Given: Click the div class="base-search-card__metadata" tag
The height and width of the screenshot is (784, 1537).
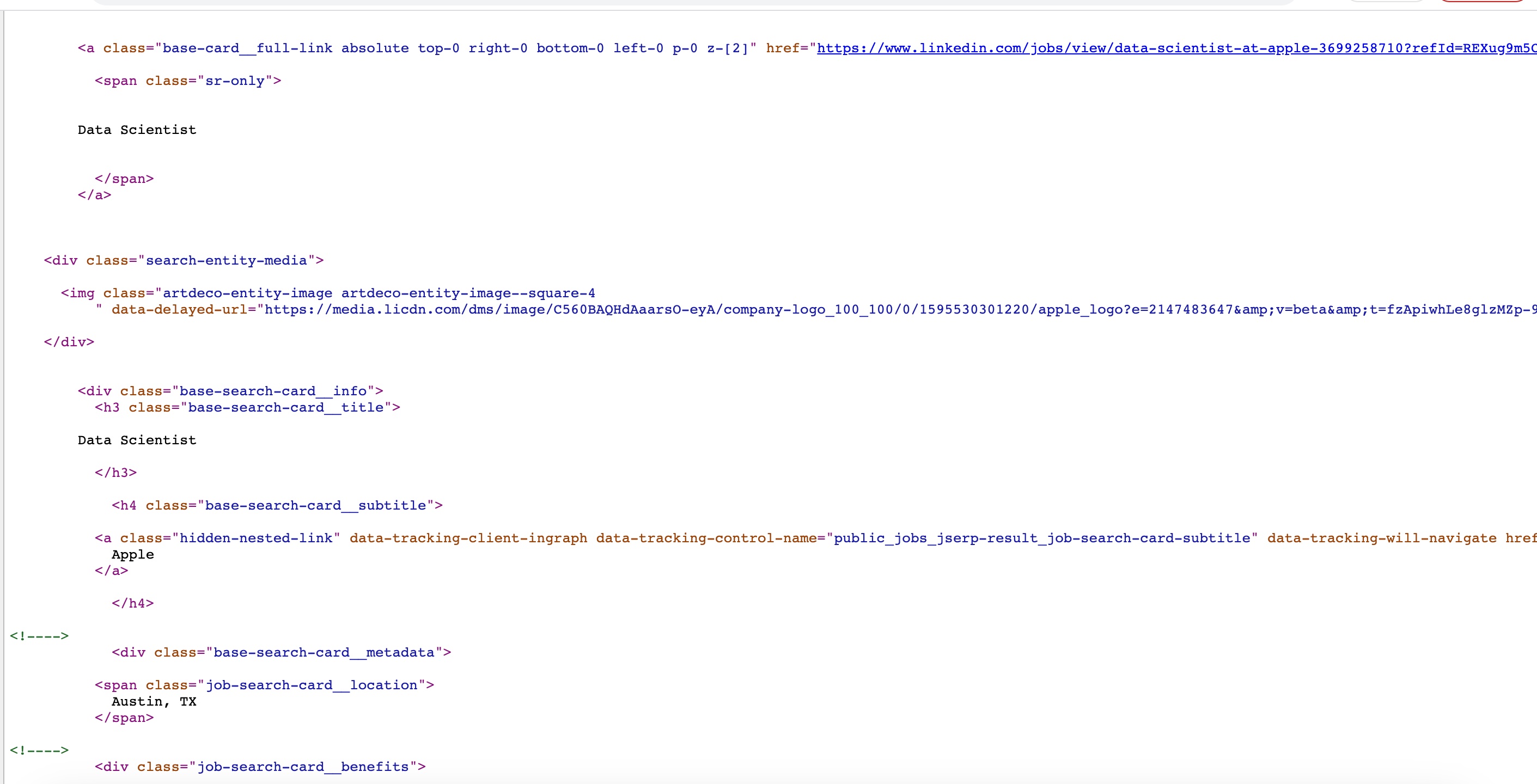Looking at the screenshot, I should (x=282, y=653).
